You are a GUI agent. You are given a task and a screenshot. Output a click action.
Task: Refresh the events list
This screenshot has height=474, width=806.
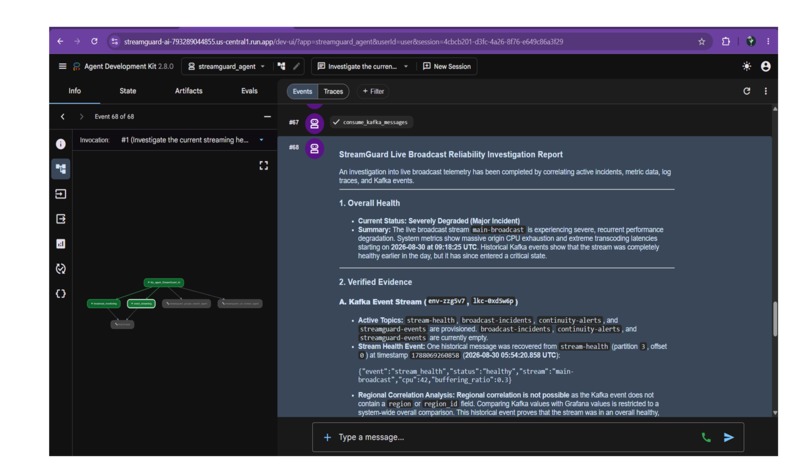(746, 91)
